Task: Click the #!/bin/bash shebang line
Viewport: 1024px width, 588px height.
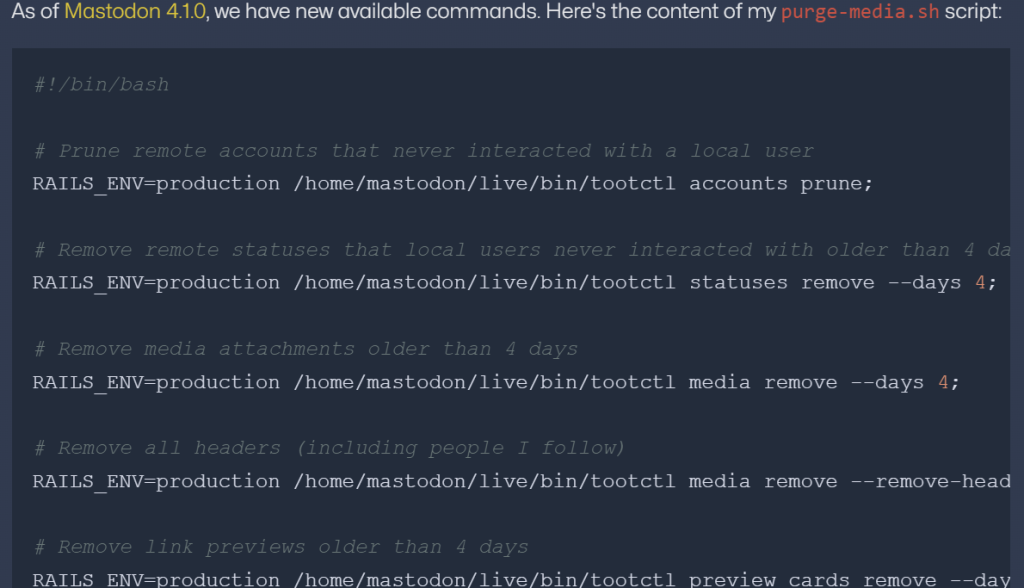Action: 101,85
